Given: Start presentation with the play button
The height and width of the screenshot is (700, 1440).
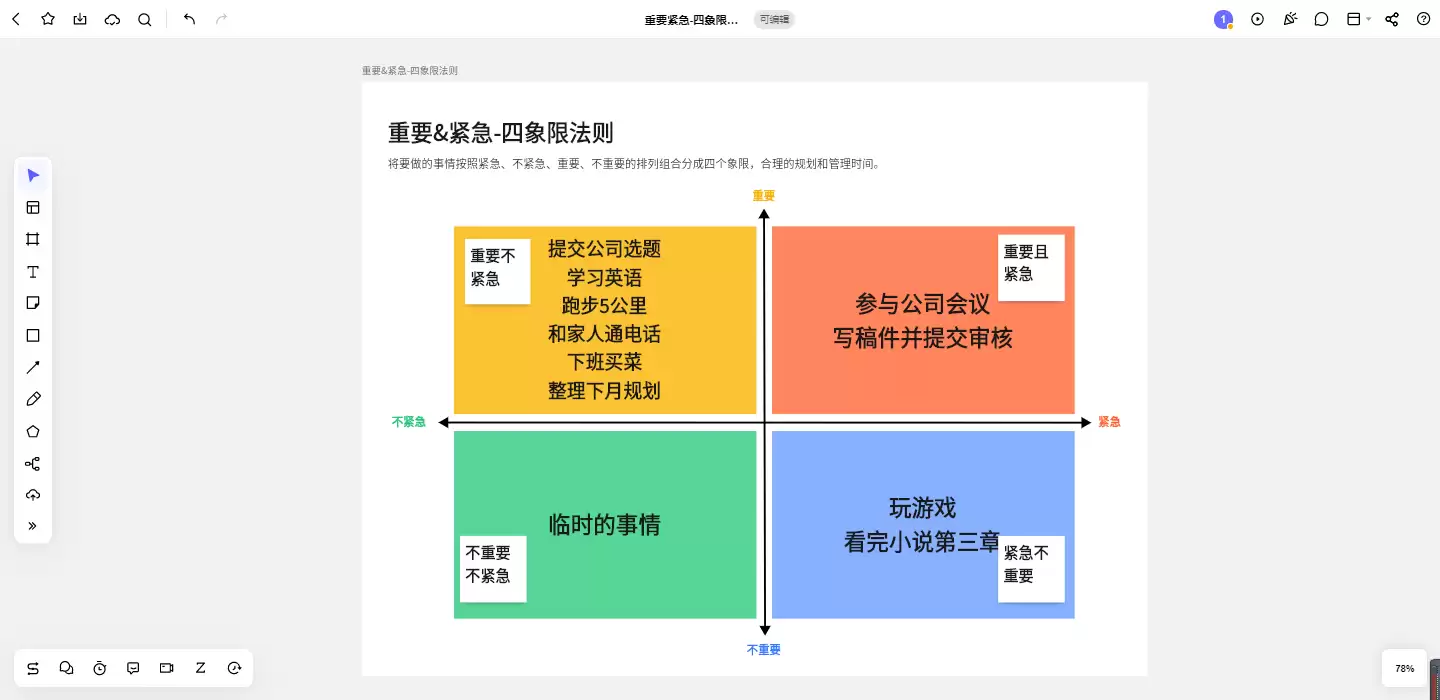Looking at the screenshot, I should point(1258,19).
